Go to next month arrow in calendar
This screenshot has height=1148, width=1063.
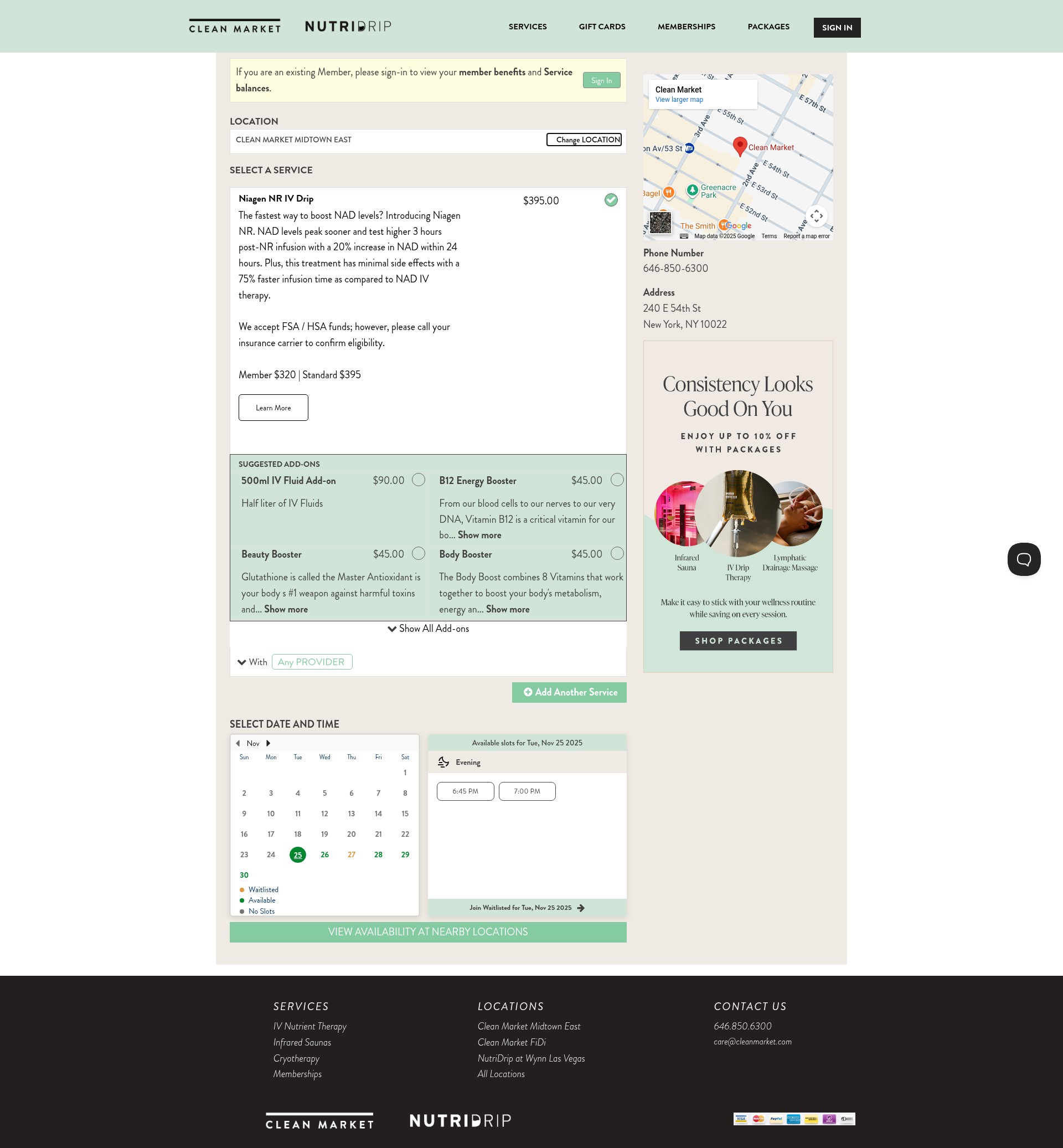pos(268,744)
